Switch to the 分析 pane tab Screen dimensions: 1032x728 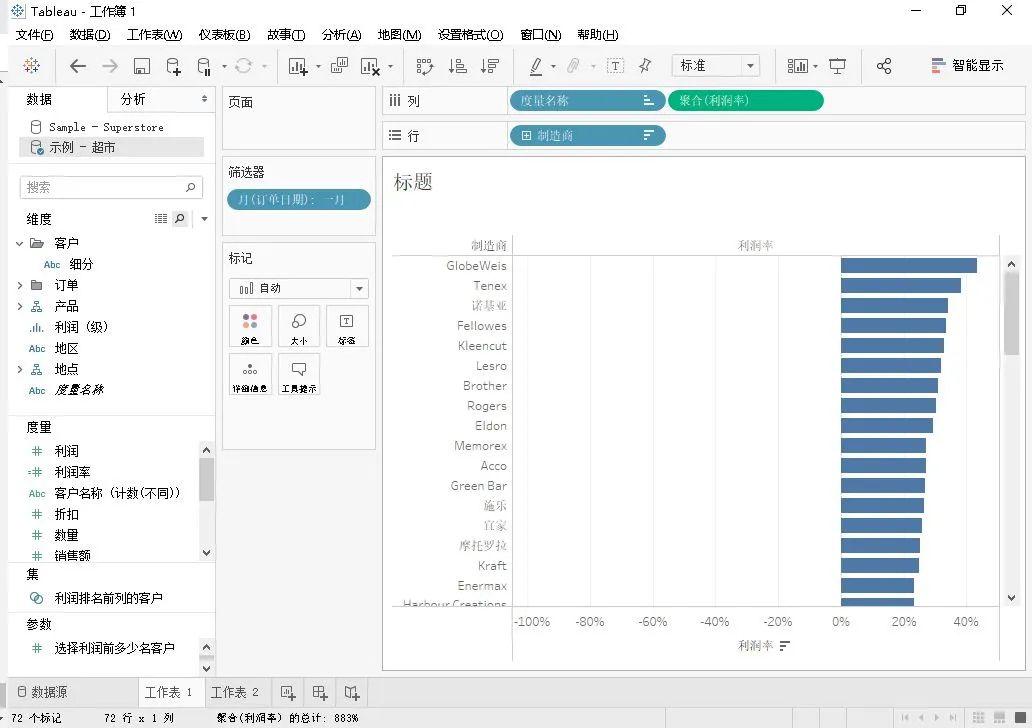coord(133,99)
